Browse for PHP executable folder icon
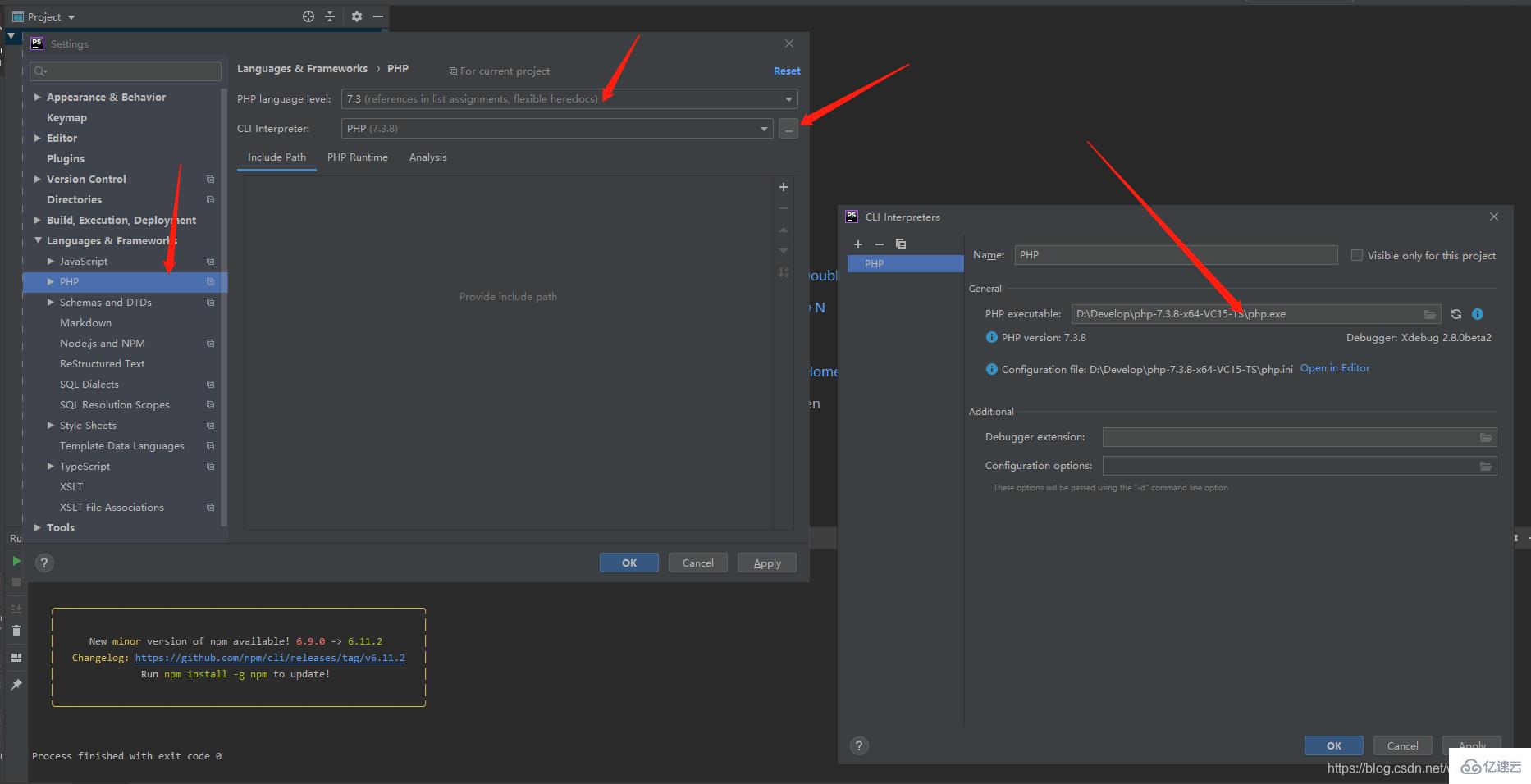Screen dimensions: 1531x784 [x=1430, y=314]
